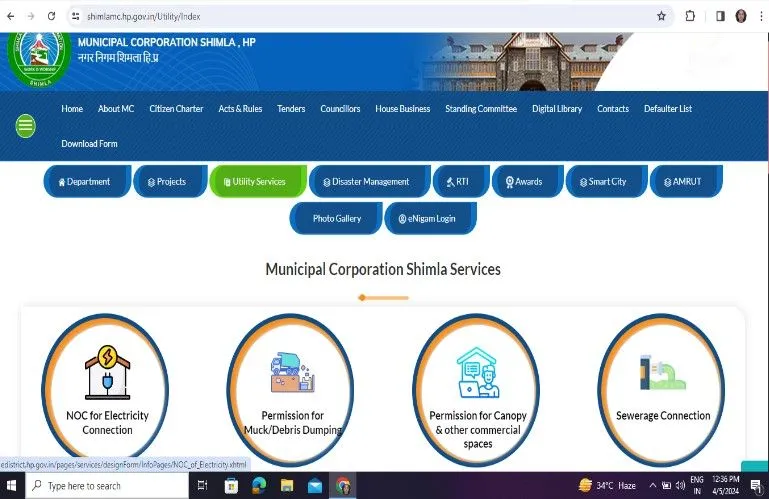Bookmark this page with the star icon
Screen dimensions: 769x499
coord(661,16)
